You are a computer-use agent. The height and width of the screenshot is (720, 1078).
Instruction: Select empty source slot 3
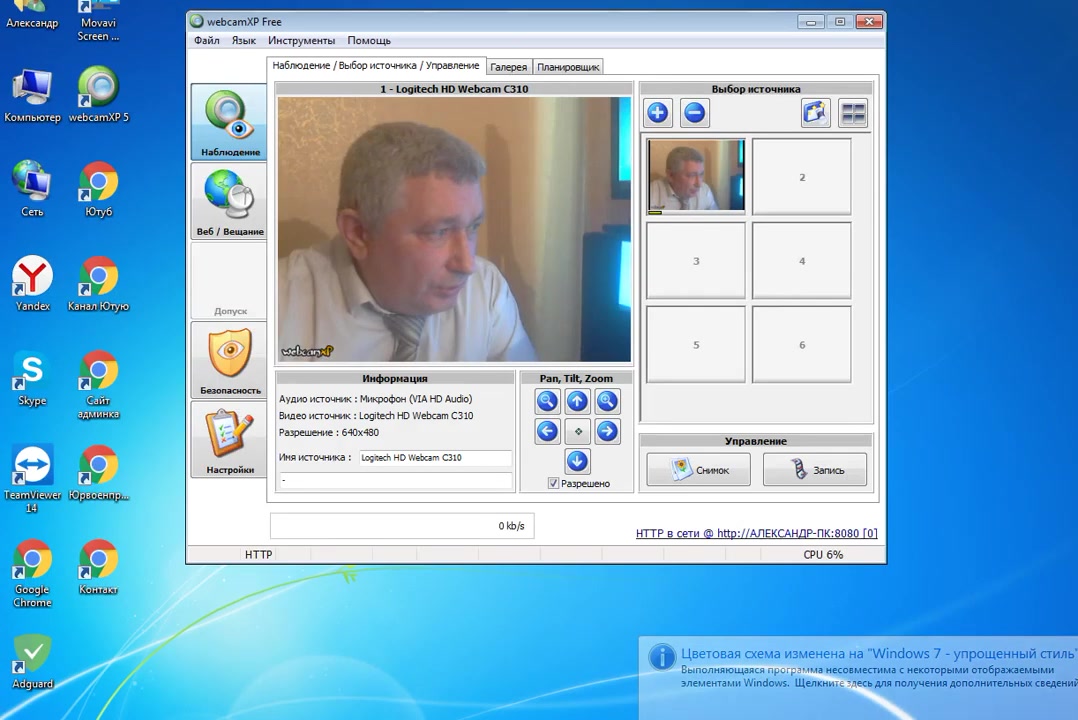pyautogui.click(x=696, y=261)
